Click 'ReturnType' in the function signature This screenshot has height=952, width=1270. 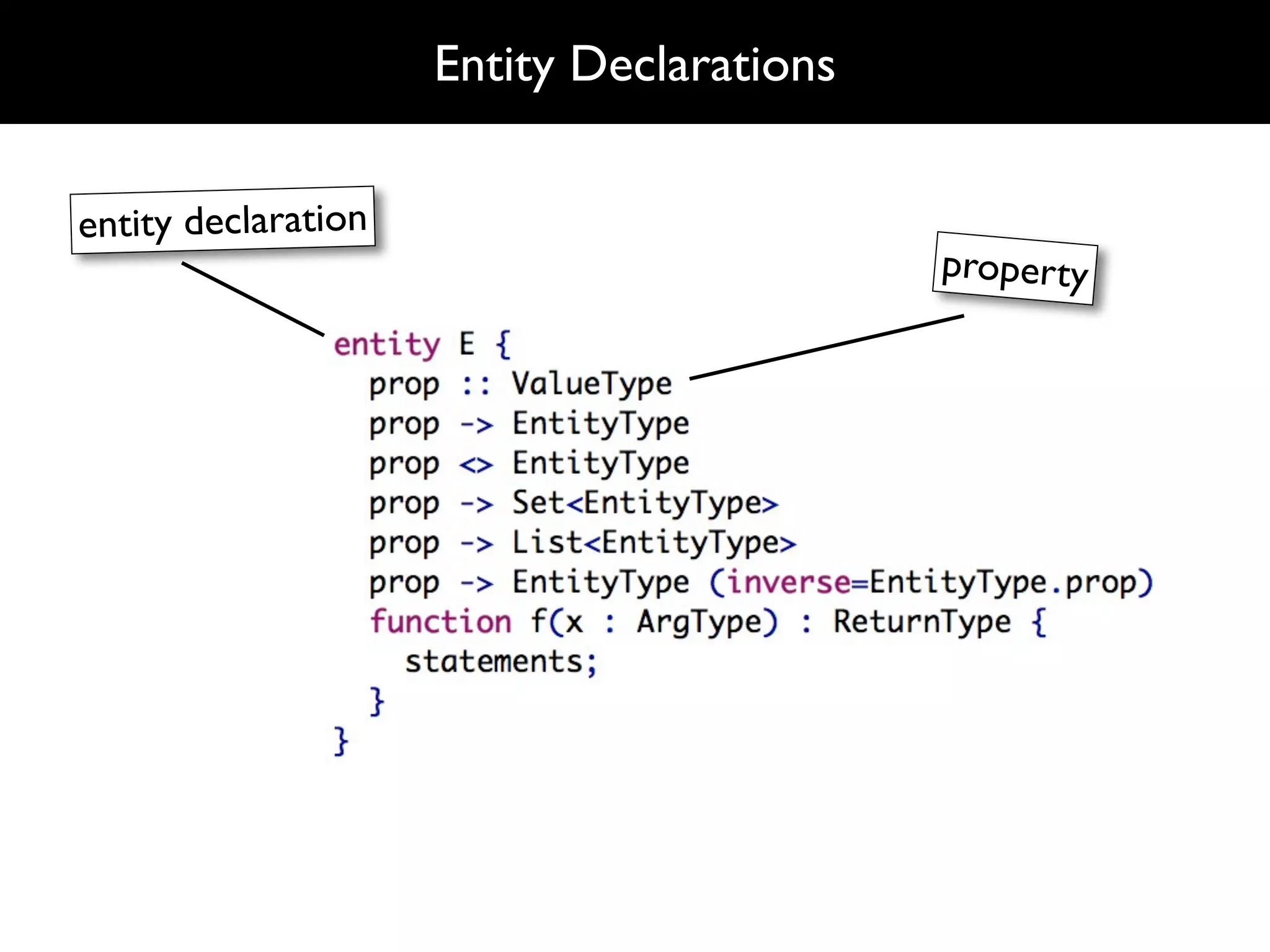pyautogui.click(x=921, y=622)
